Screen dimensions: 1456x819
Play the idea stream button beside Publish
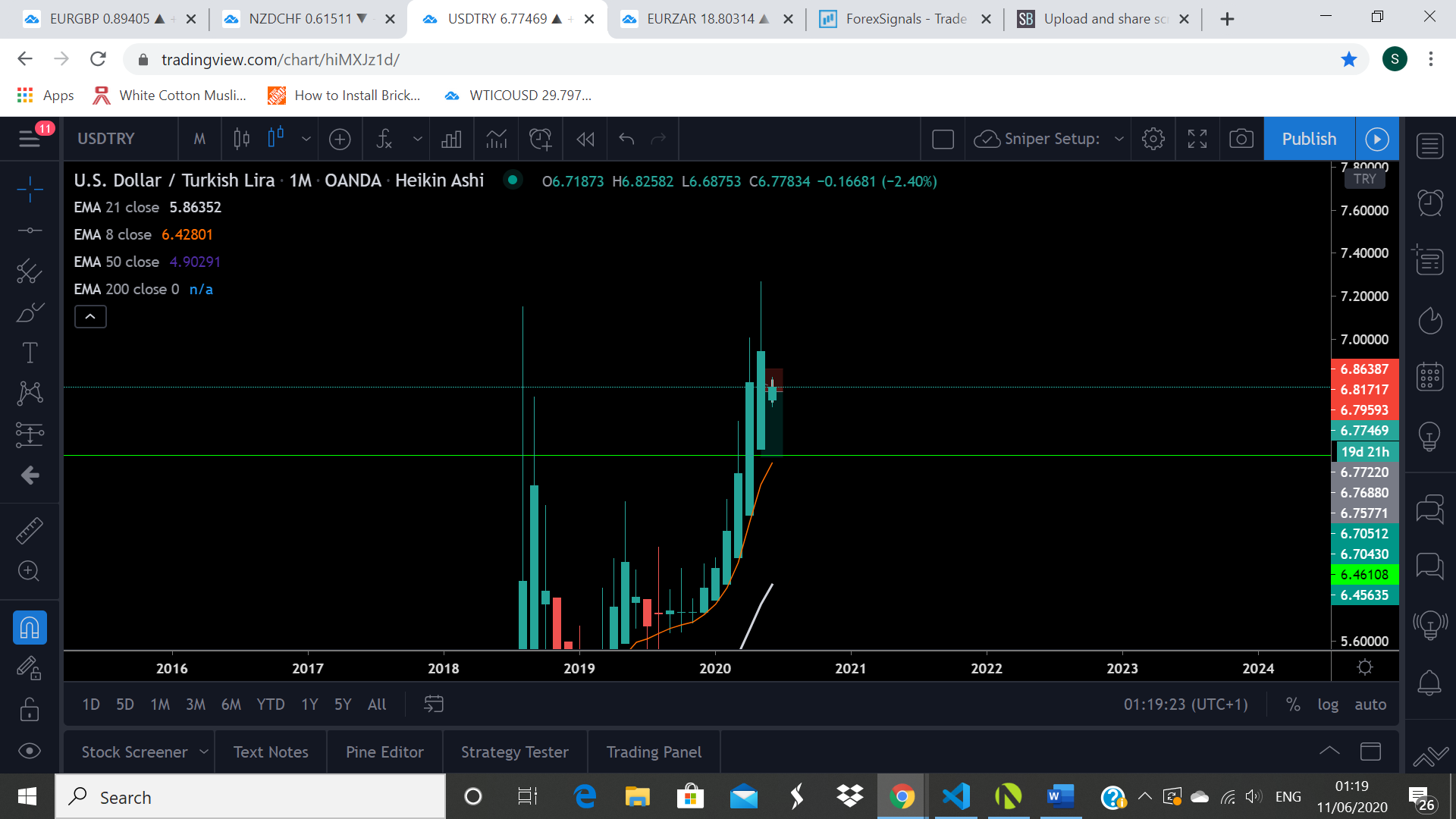pos(1377,139)
